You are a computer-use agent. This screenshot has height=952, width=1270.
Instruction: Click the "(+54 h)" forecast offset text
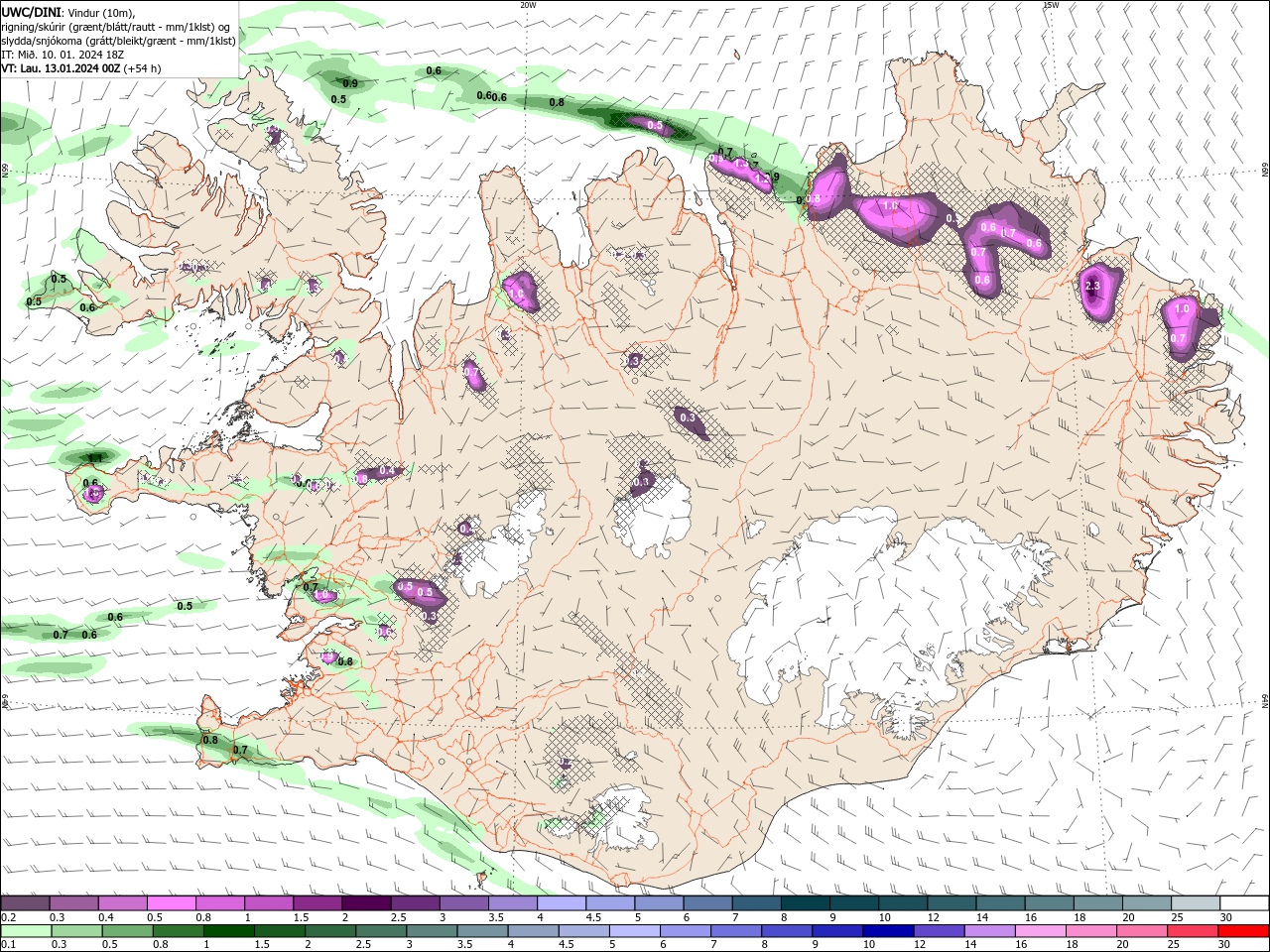click(143, 68)
